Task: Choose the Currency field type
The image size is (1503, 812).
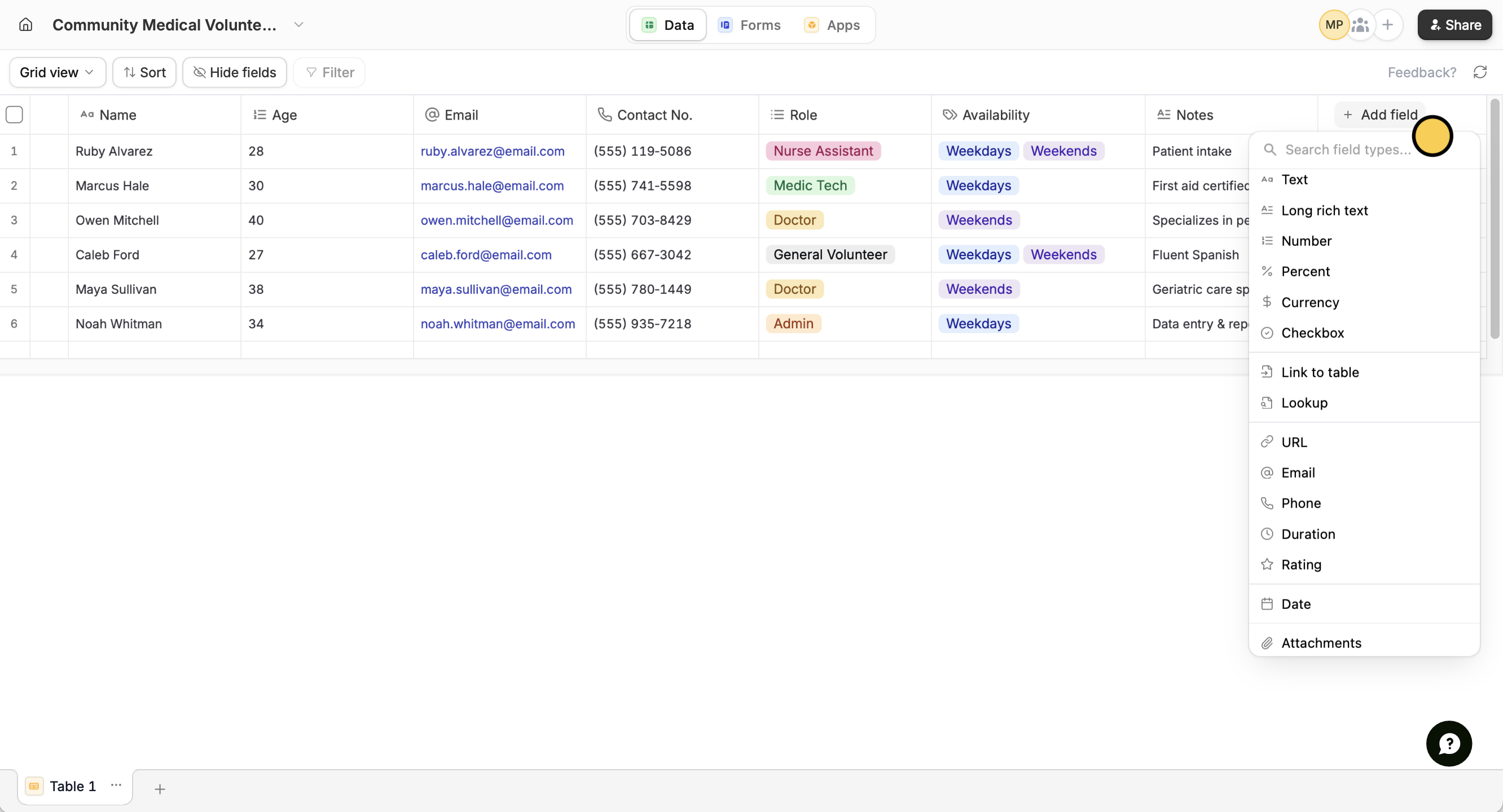Action: point(1311,302)
